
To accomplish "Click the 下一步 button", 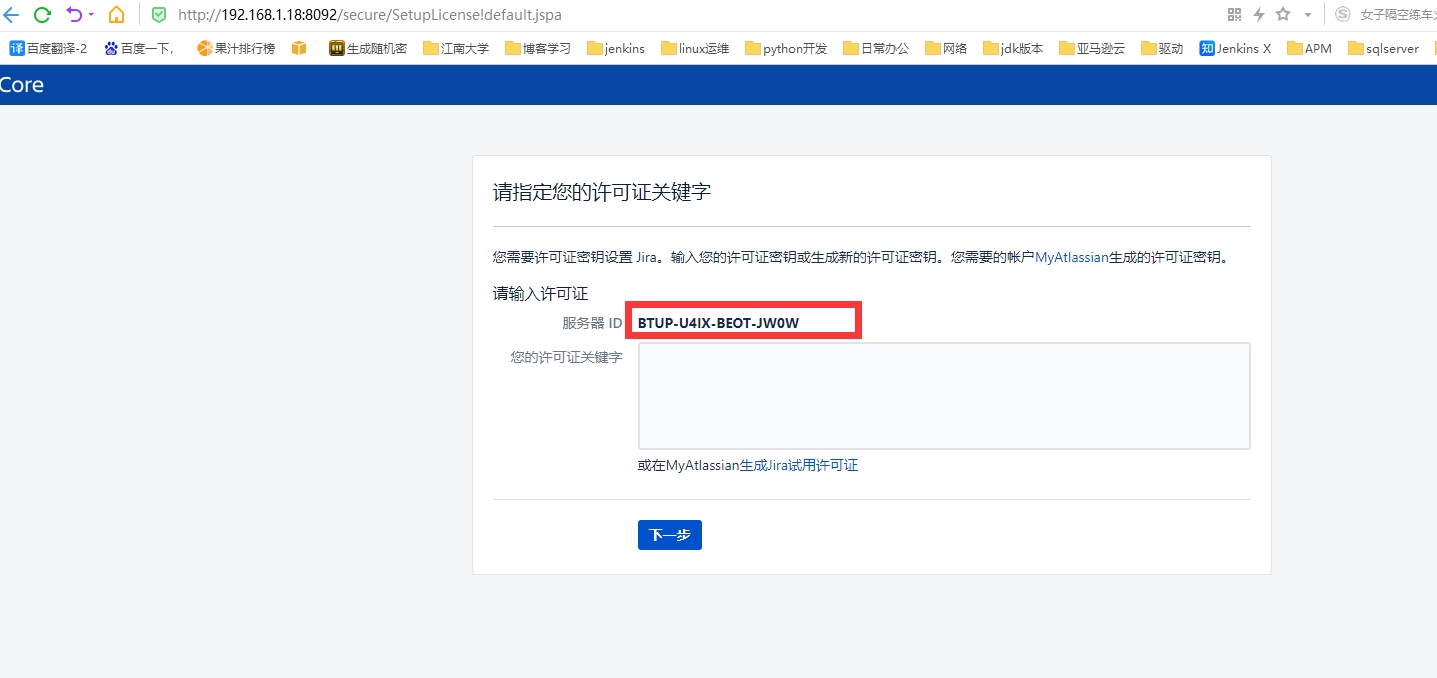I will click(670, 535).
